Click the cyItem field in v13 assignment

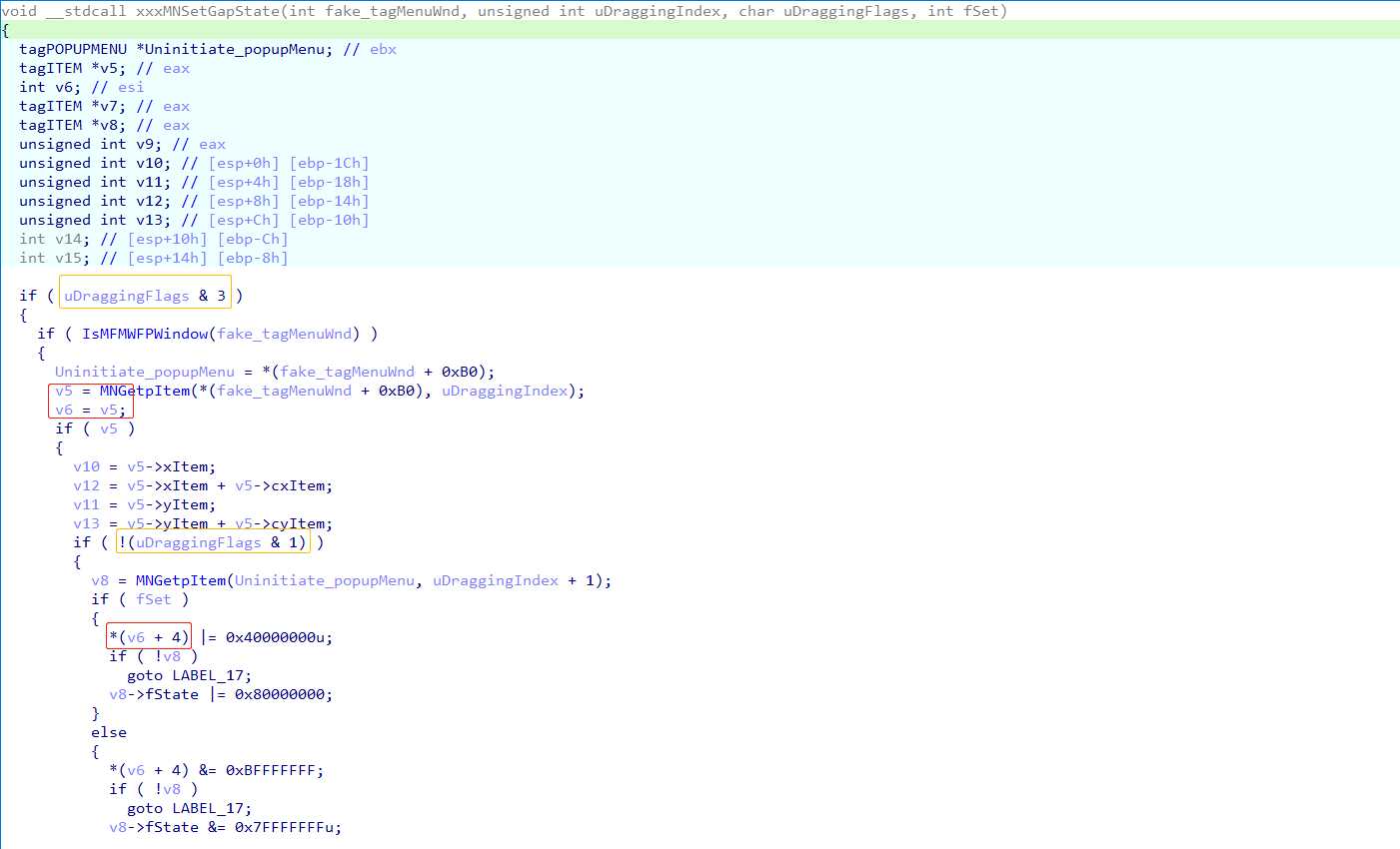point(298,523)
